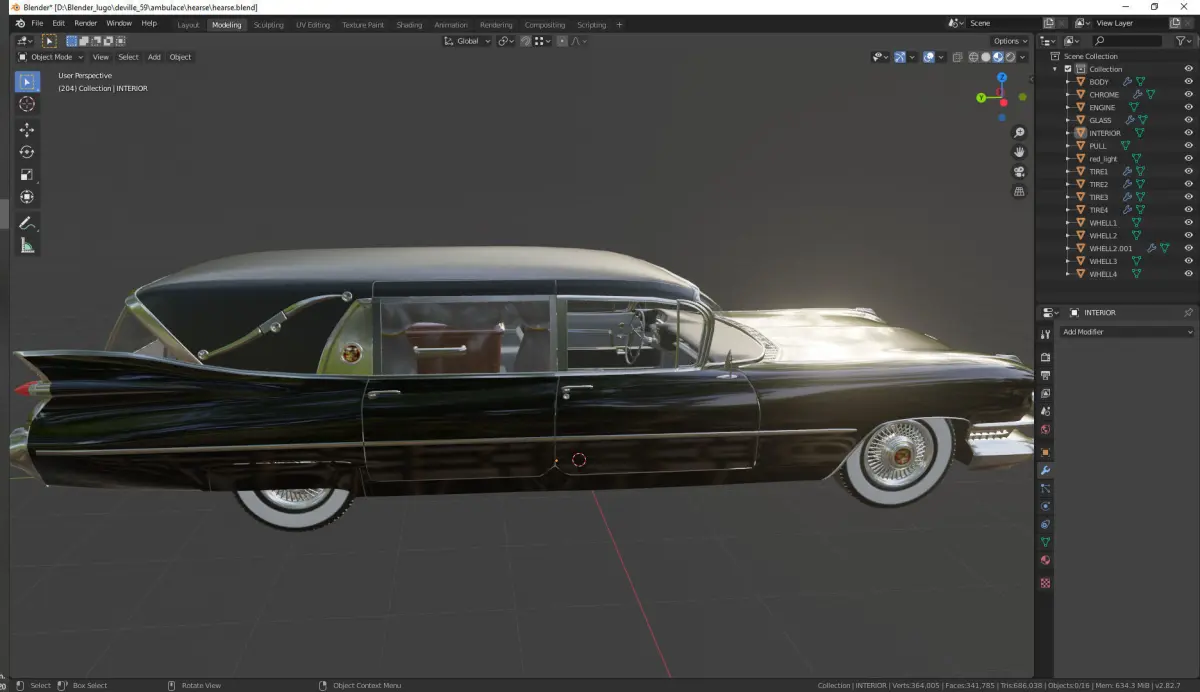
Task: Hide the BODY object in outliner
Action: (1188, 82)
